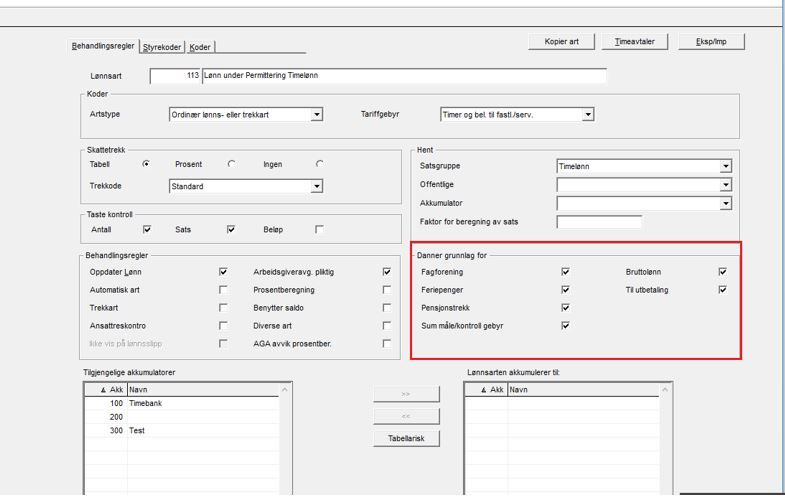Select the Prosent radio button
This screenshot has height=499, width=785.
(x=231, y=164)
